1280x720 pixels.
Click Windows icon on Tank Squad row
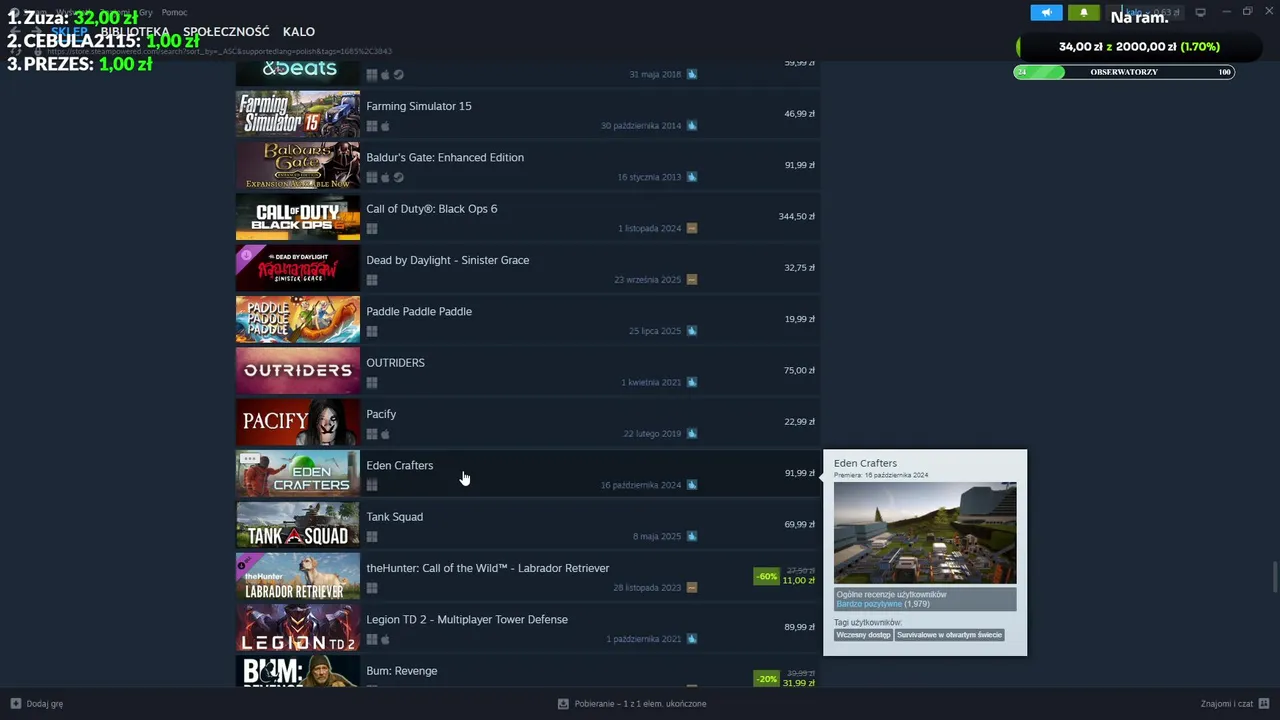pyautogui.click(x=372, y=537)
